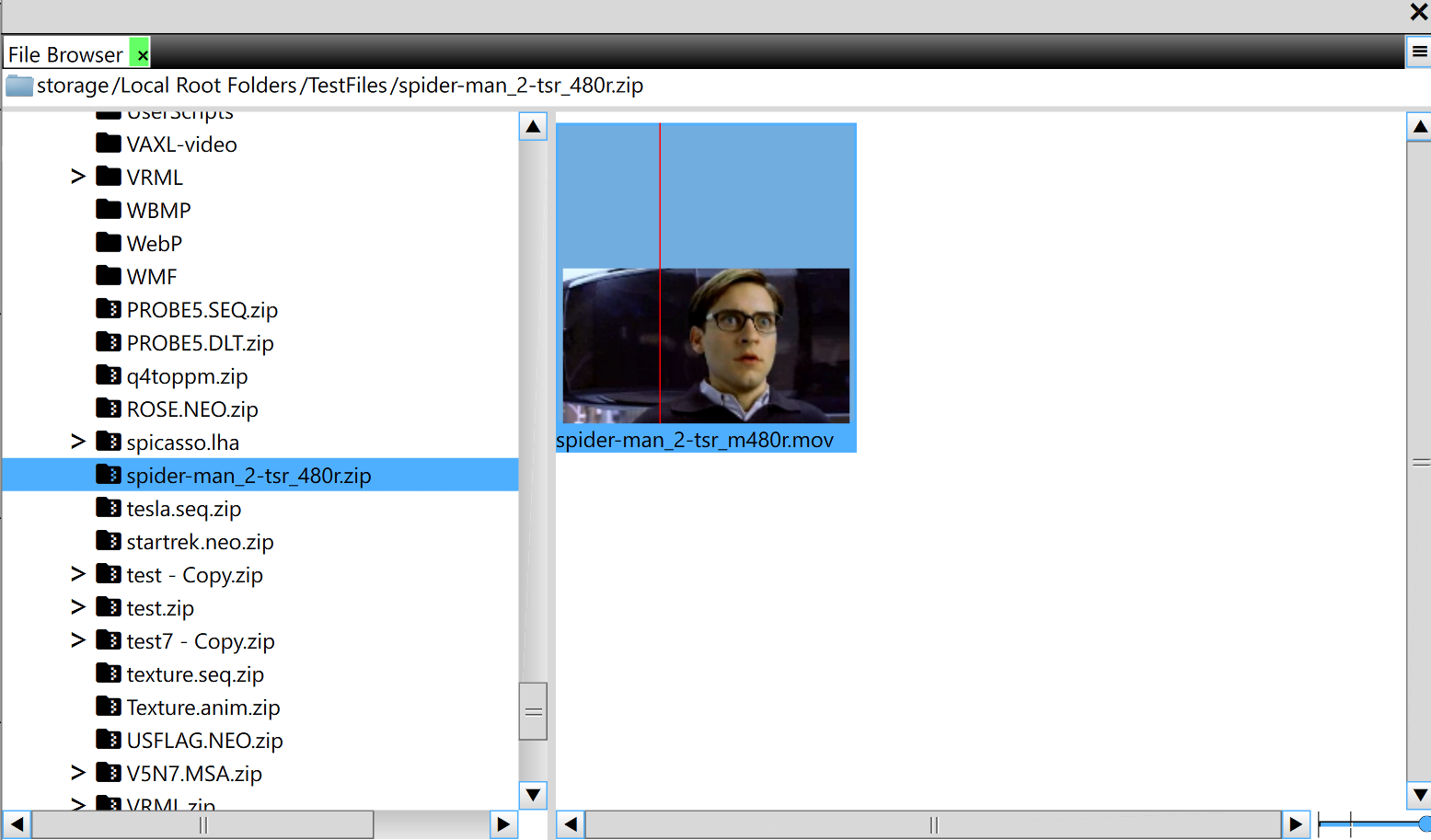Select Texture.anim.zip in the tree
The height and width of the screenshot is (840, 1431).
coord(202,708)
